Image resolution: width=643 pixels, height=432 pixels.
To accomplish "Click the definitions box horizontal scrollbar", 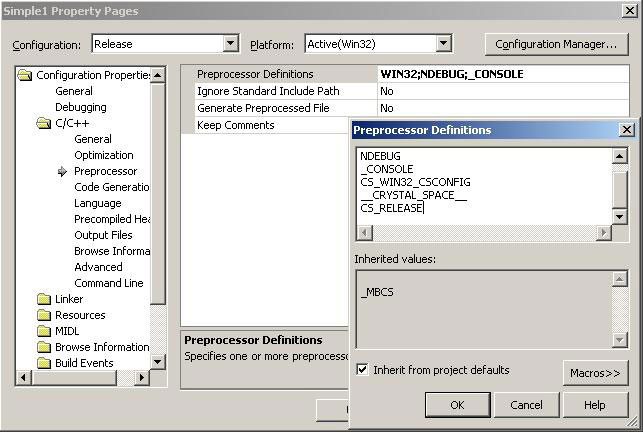I will [484, 233].
